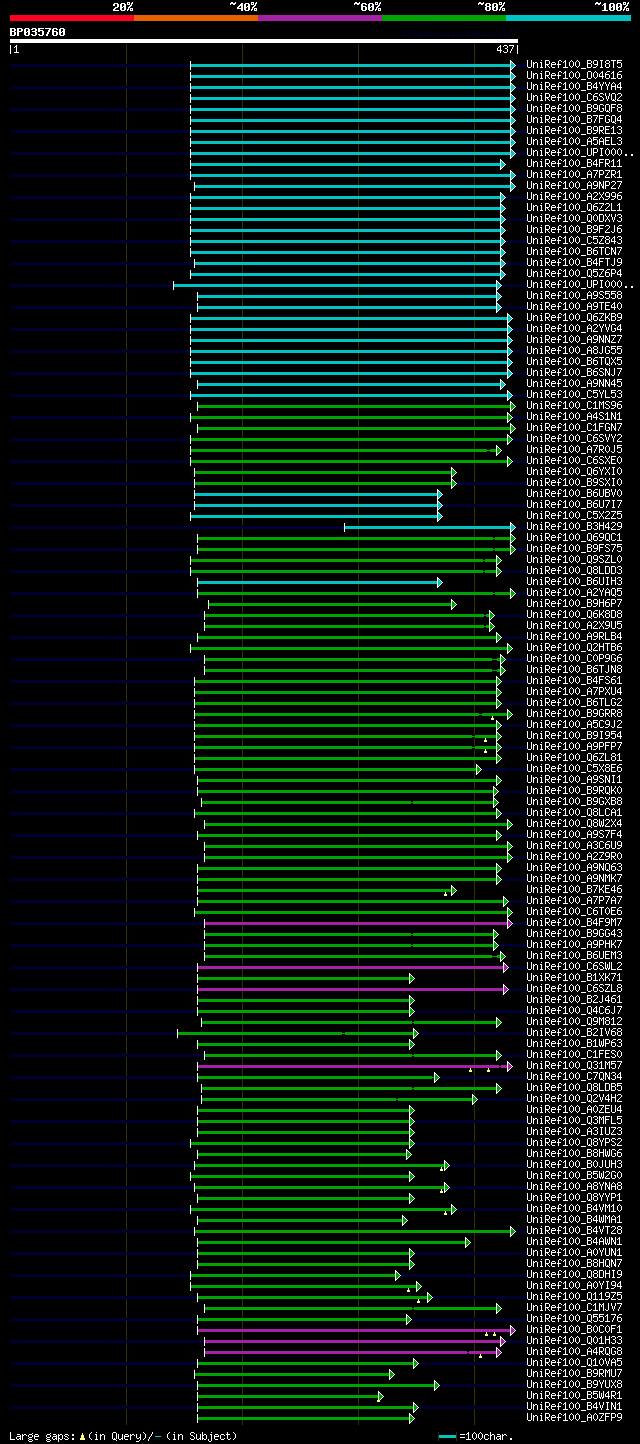Select label UniRef100_B4FS61
This screenshot has height=1444, width=640.
pyautogui.click(x=574, y=680)
